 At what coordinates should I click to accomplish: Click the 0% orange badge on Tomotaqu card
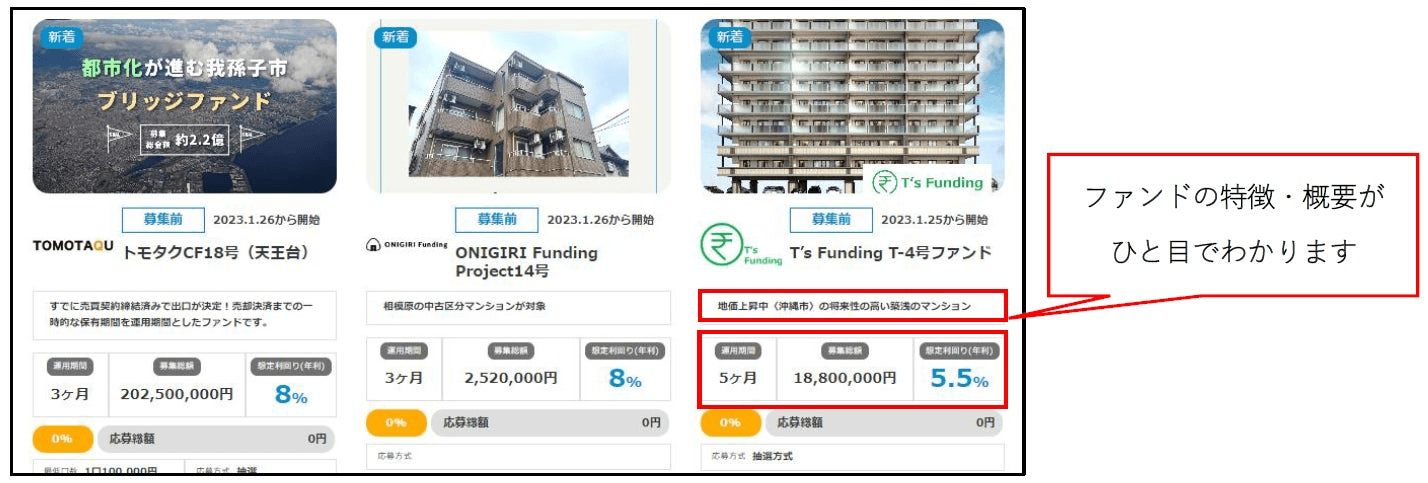pos(62,438)
